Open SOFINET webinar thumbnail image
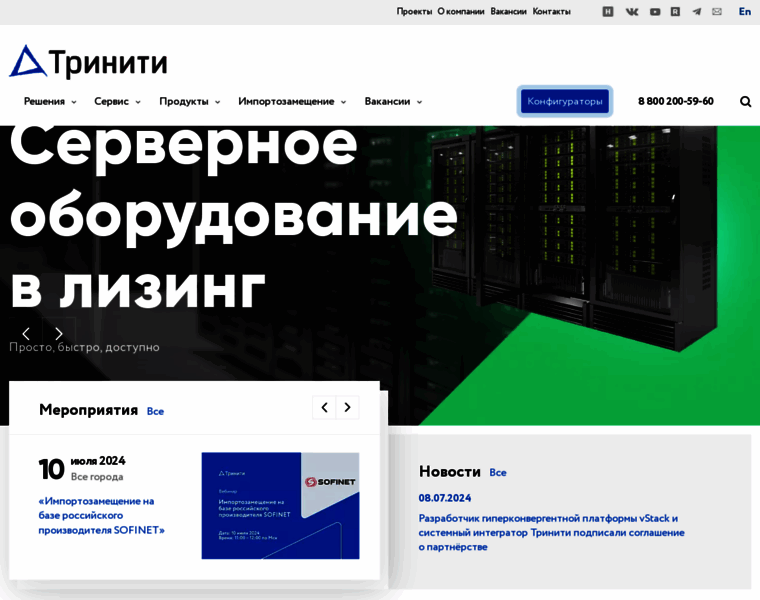 [281, 505]
